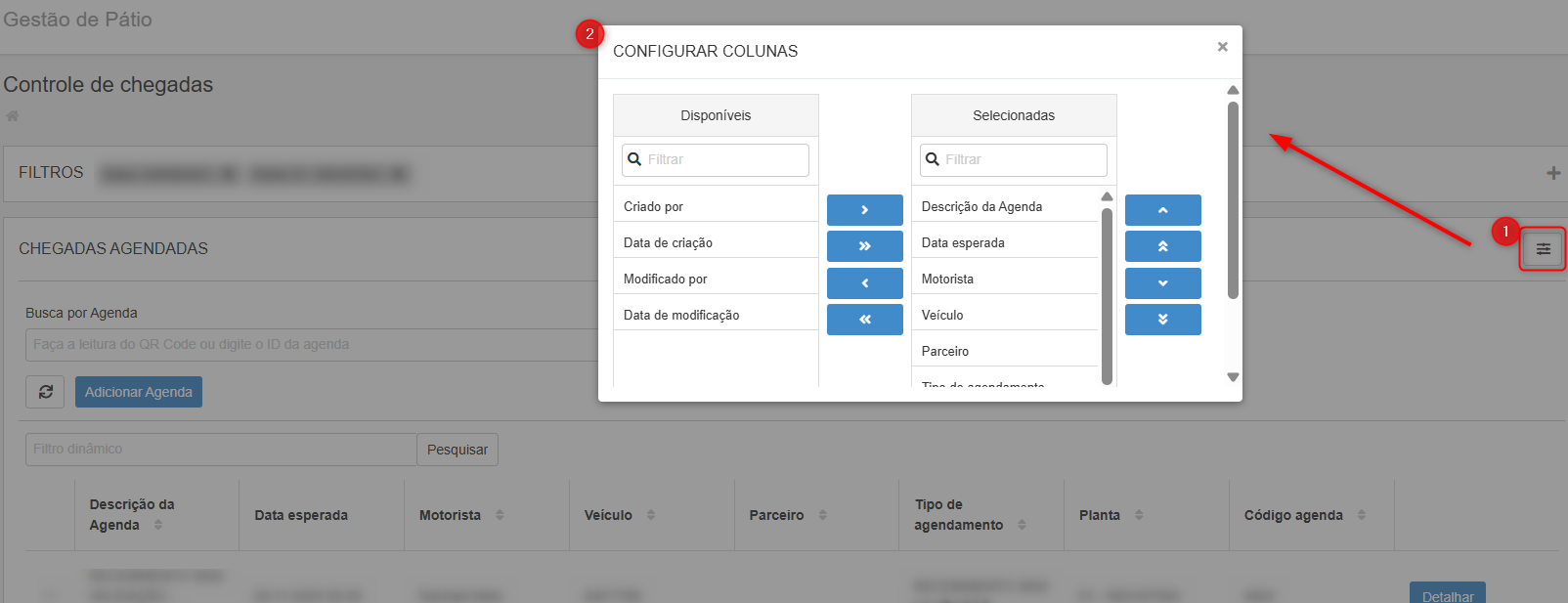Open the column configuration settings icon
The image size is (1568, 603).
1543,249
